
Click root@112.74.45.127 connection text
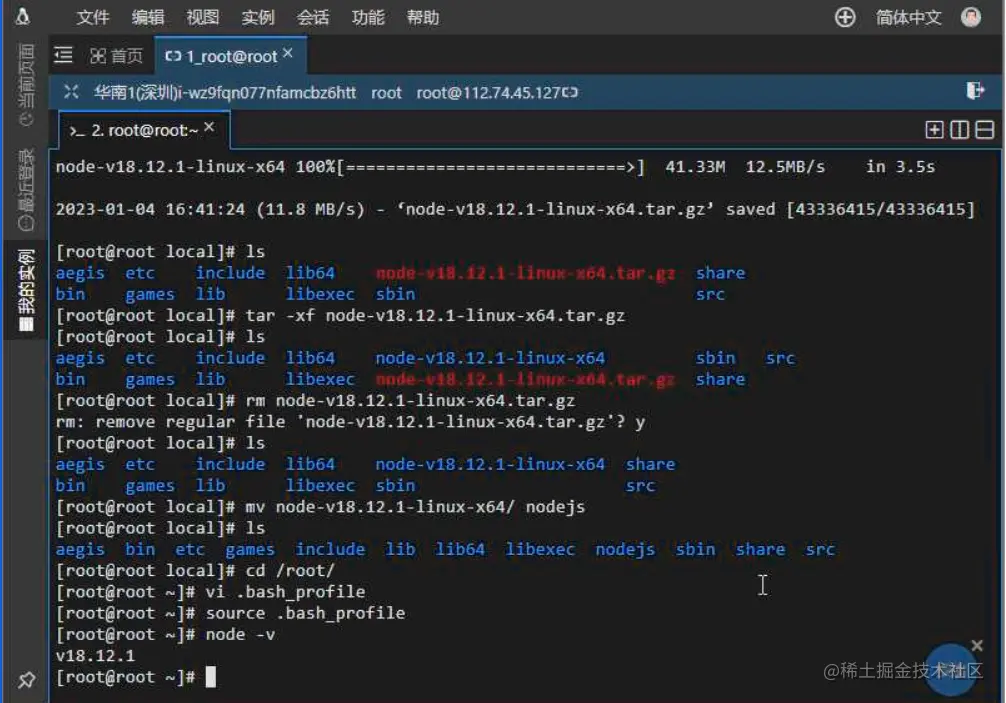pyautogui.click(x=488, y=92)
